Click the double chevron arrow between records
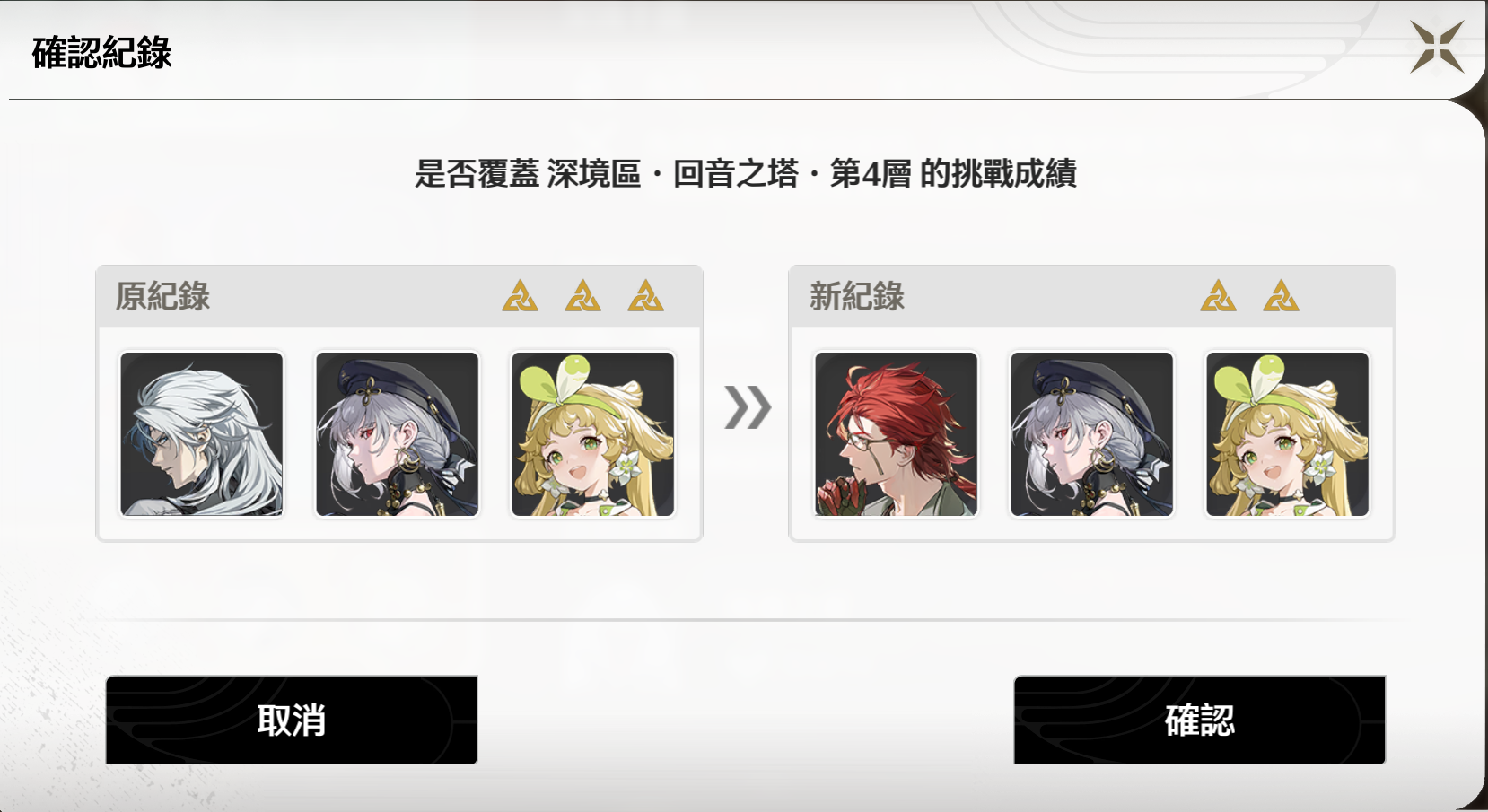 coord(748,407)
